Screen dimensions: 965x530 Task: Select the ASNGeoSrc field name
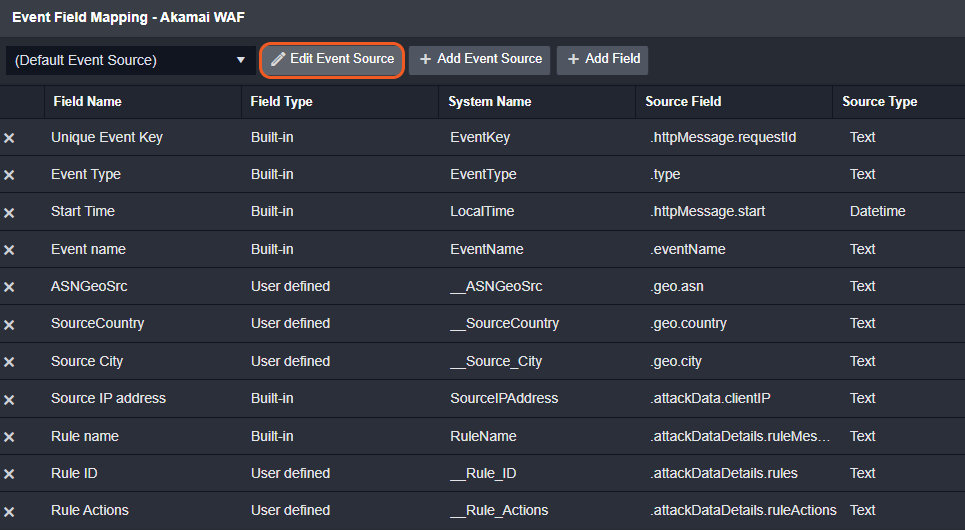pyautogui.click(x=89, y=286)
